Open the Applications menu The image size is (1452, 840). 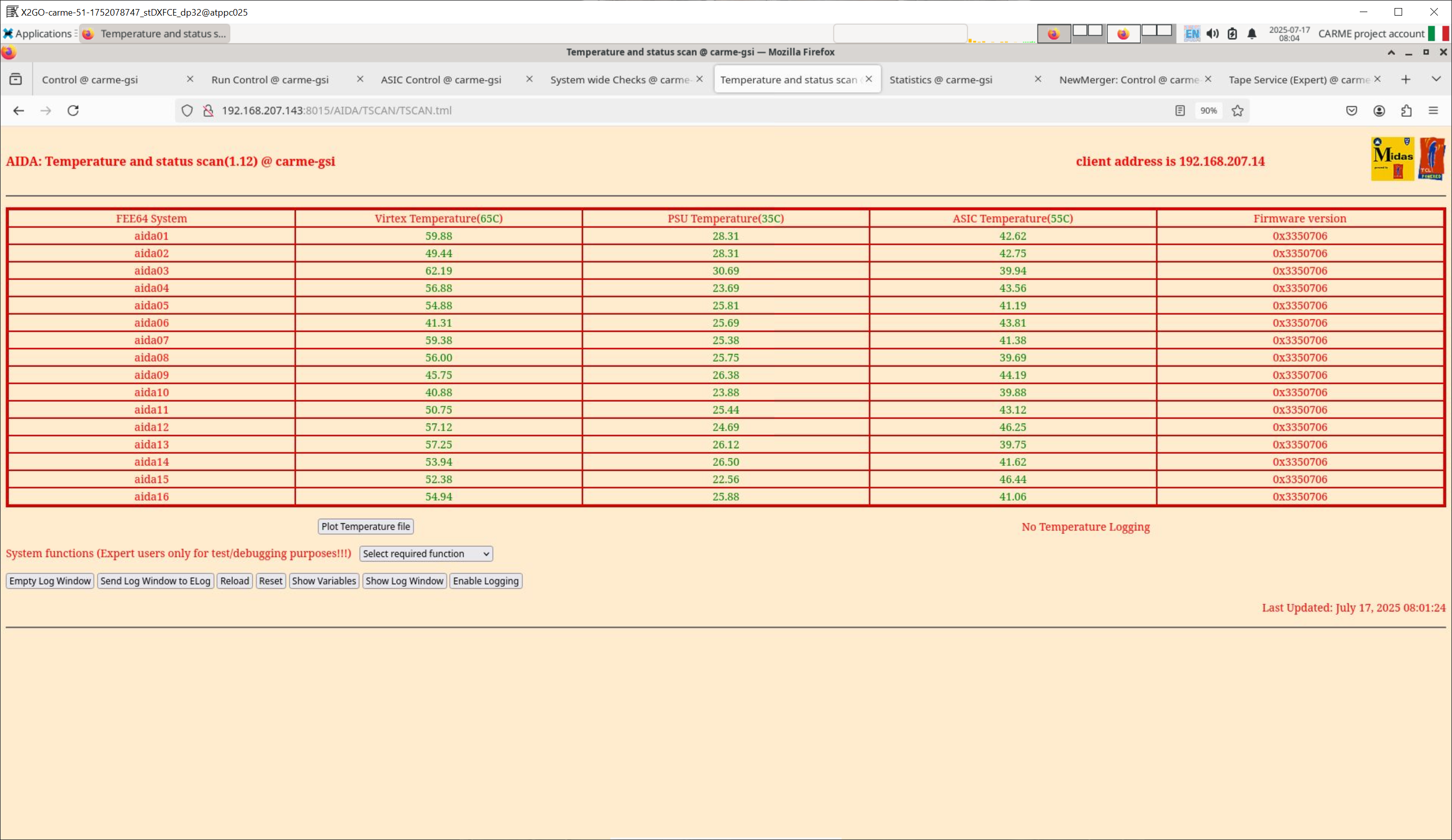38,33
